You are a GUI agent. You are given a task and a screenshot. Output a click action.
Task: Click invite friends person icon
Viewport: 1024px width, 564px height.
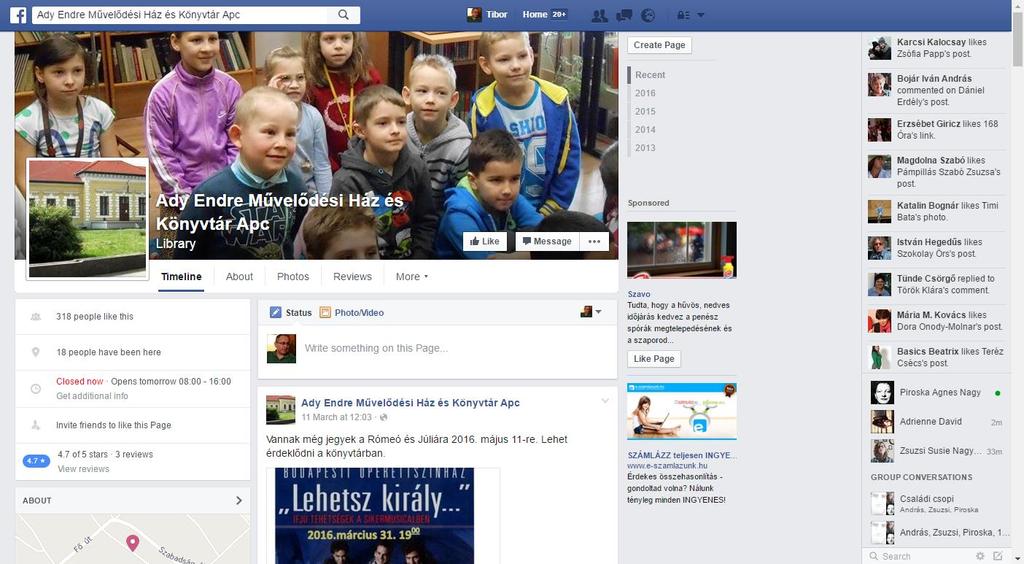tap(36, 425)
